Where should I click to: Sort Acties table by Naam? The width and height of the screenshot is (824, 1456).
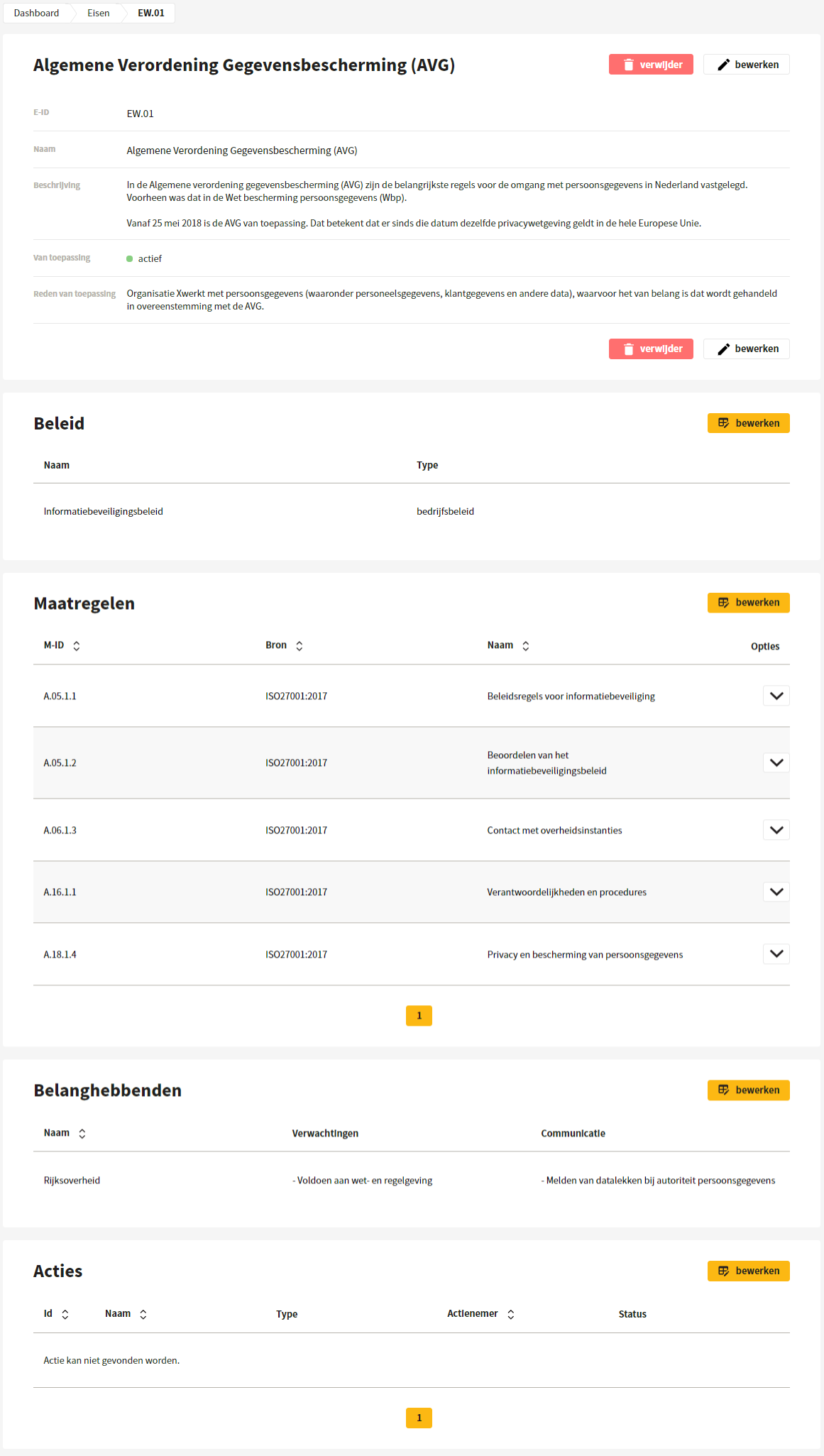pos(143,1314)
